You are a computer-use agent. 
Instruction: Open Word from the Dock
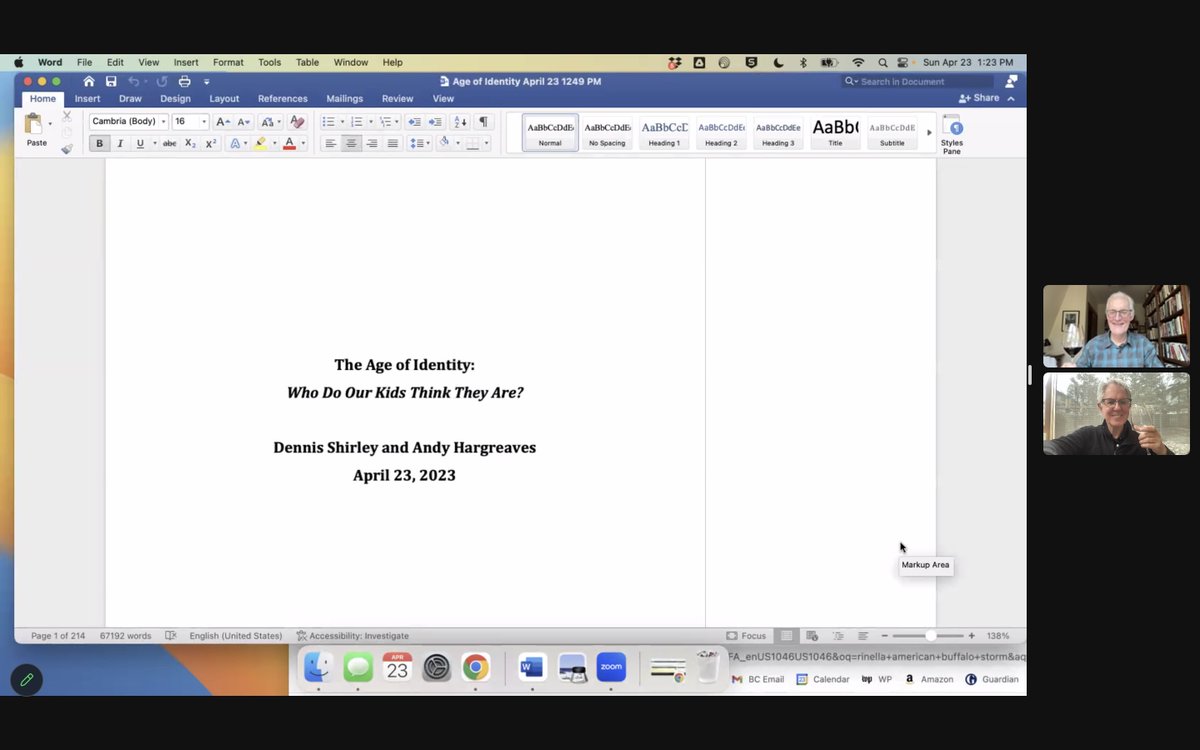(x=532, y=667)
